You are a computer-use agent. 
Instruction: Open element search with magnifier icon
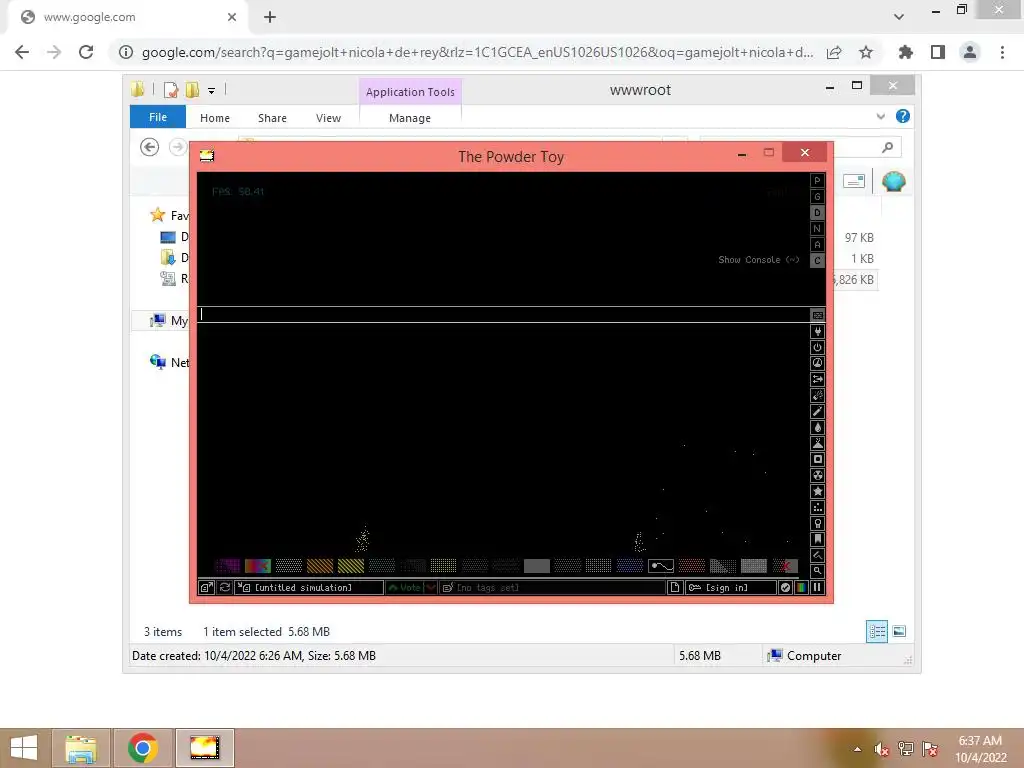coord(817,571)
